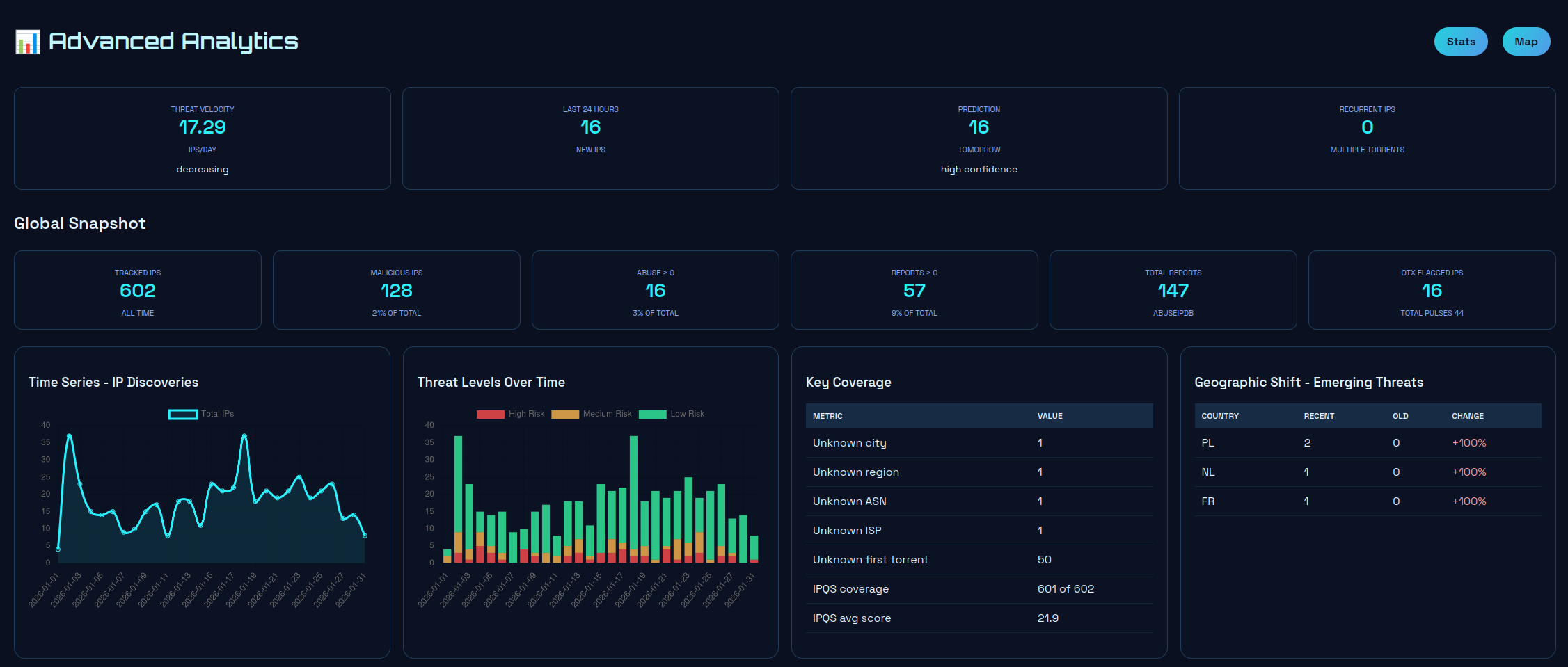The image size is (1568, 667).
Task: Open the OTX Flagged IPs card
Action: (x=1431, y=290)
